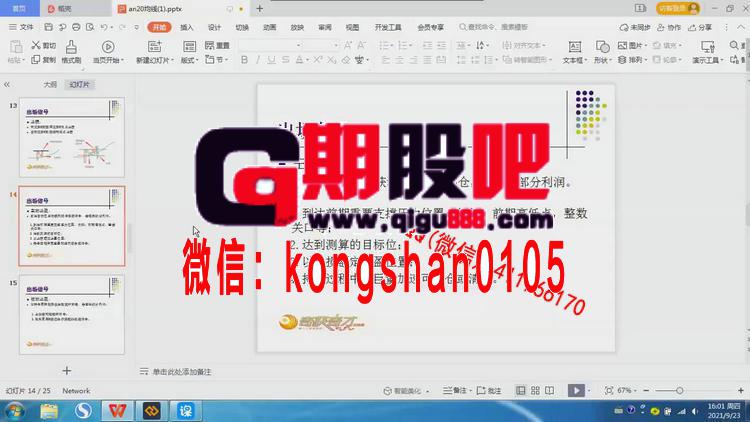Switch to the Design (设计) tab
750x422 pixels.
214,27
